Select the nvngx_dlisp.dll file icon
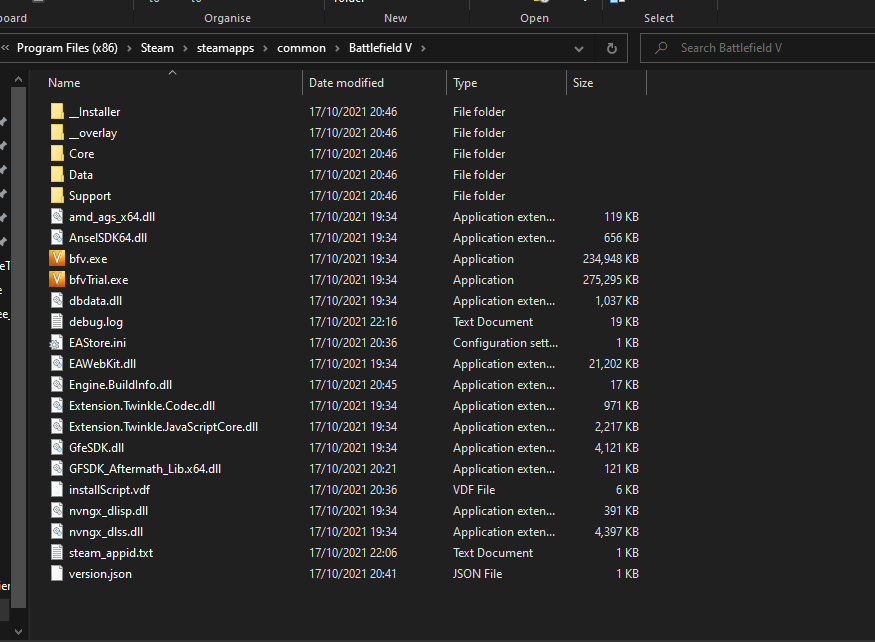Image resolution: width=875 pixels, height=642 pixels. [57, 511]
